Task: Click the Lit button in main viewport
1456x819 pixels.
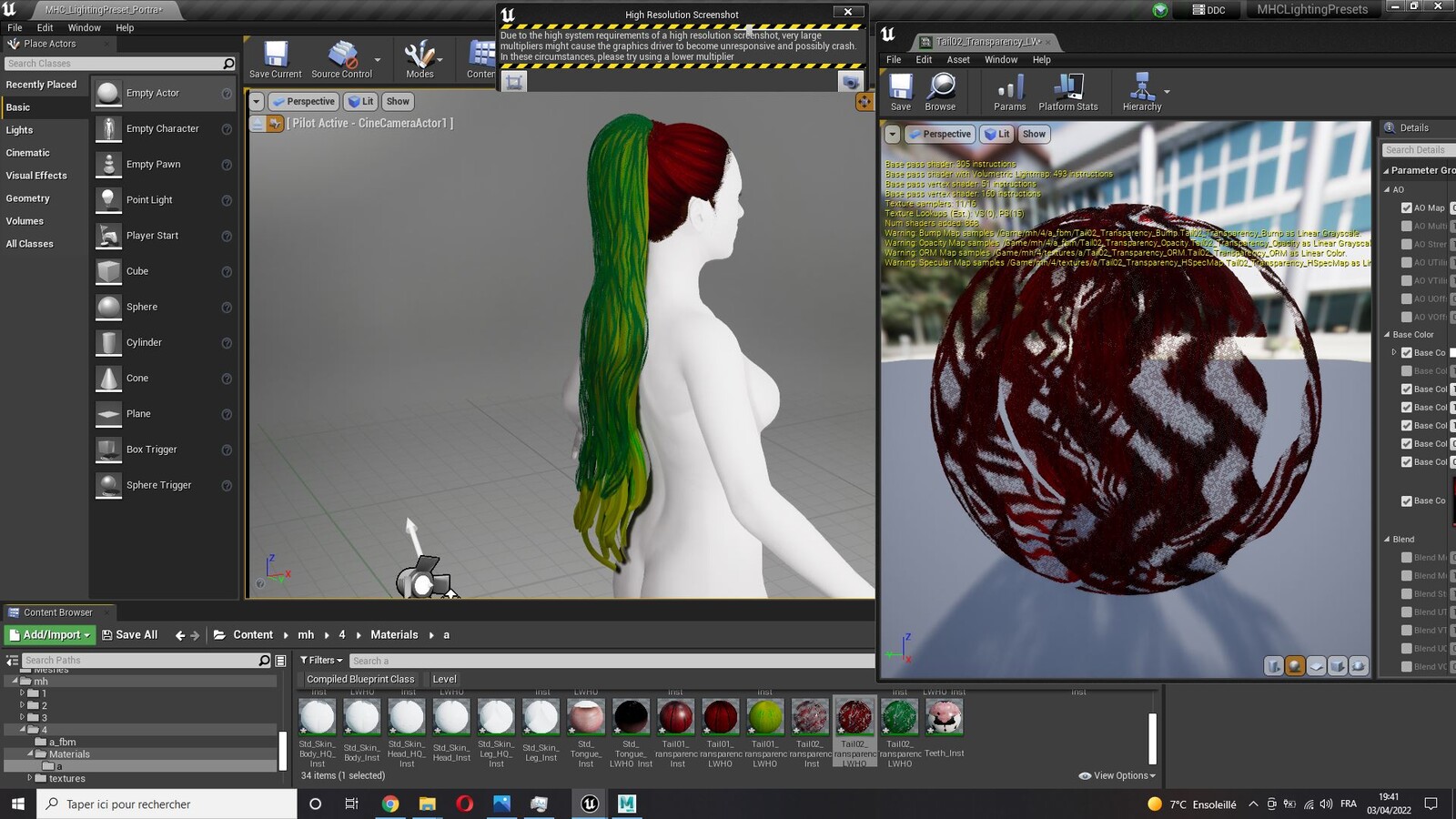Action: (361, 102)
